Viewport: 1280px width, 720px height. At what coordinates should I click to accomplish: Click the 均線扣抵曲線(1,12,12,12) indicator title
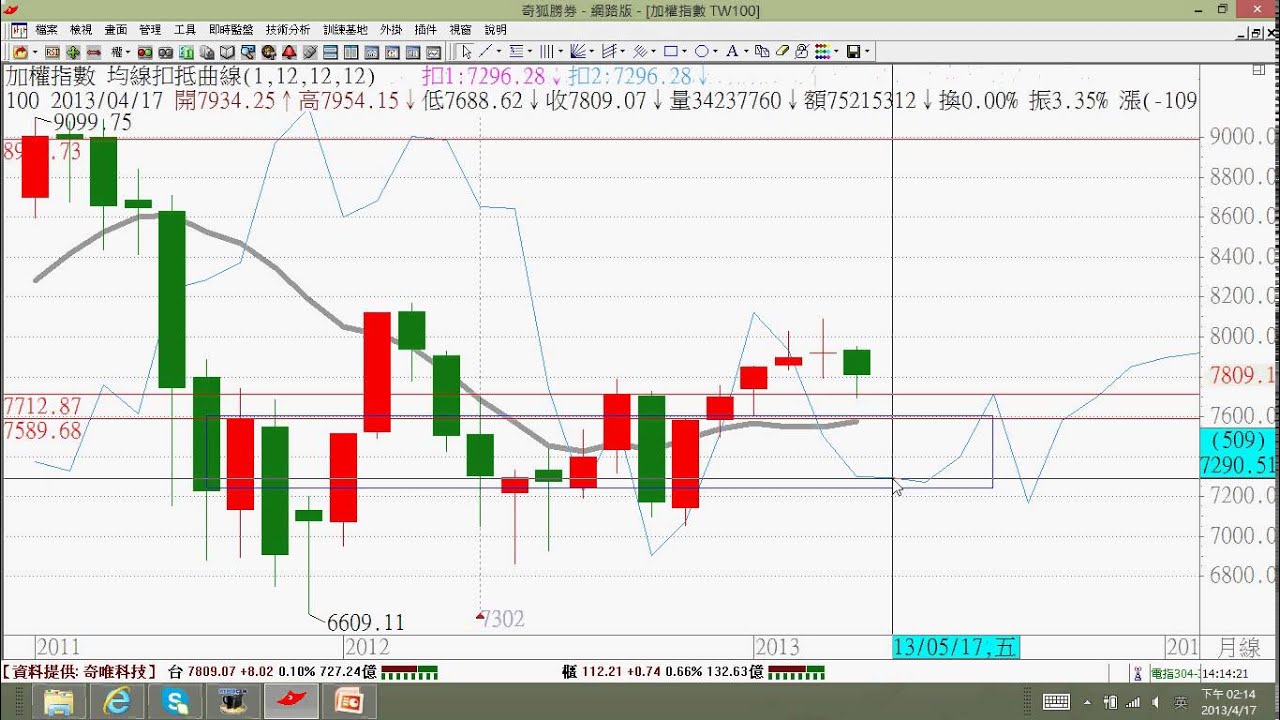point(241,76)
